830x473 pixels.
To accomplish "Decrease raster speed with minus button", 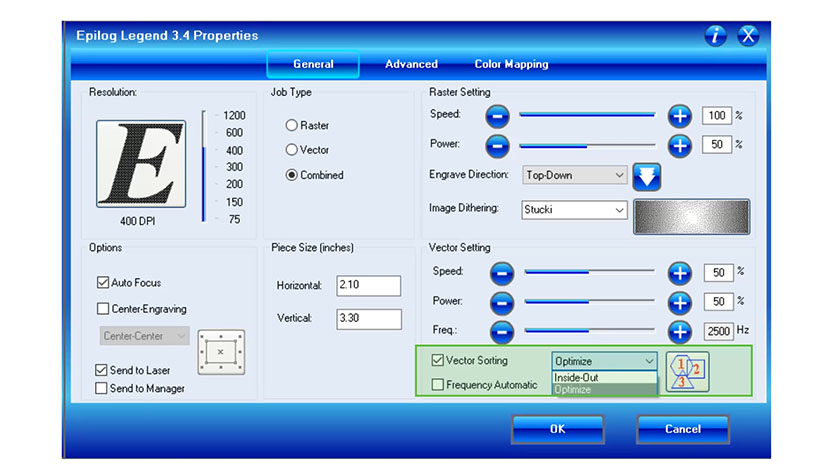I will 498,116.
